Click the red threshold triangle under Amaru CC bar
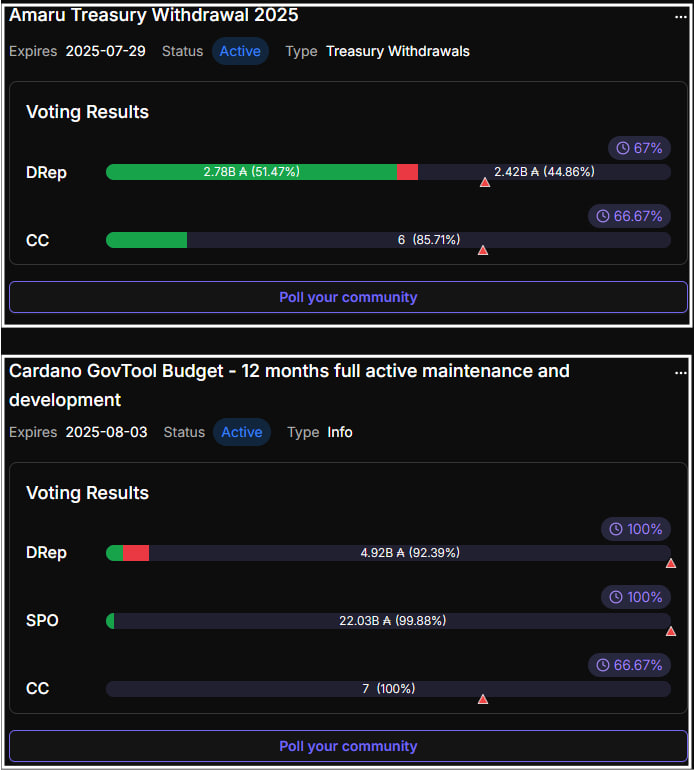694x770 pixels. [x=483, y=250]
